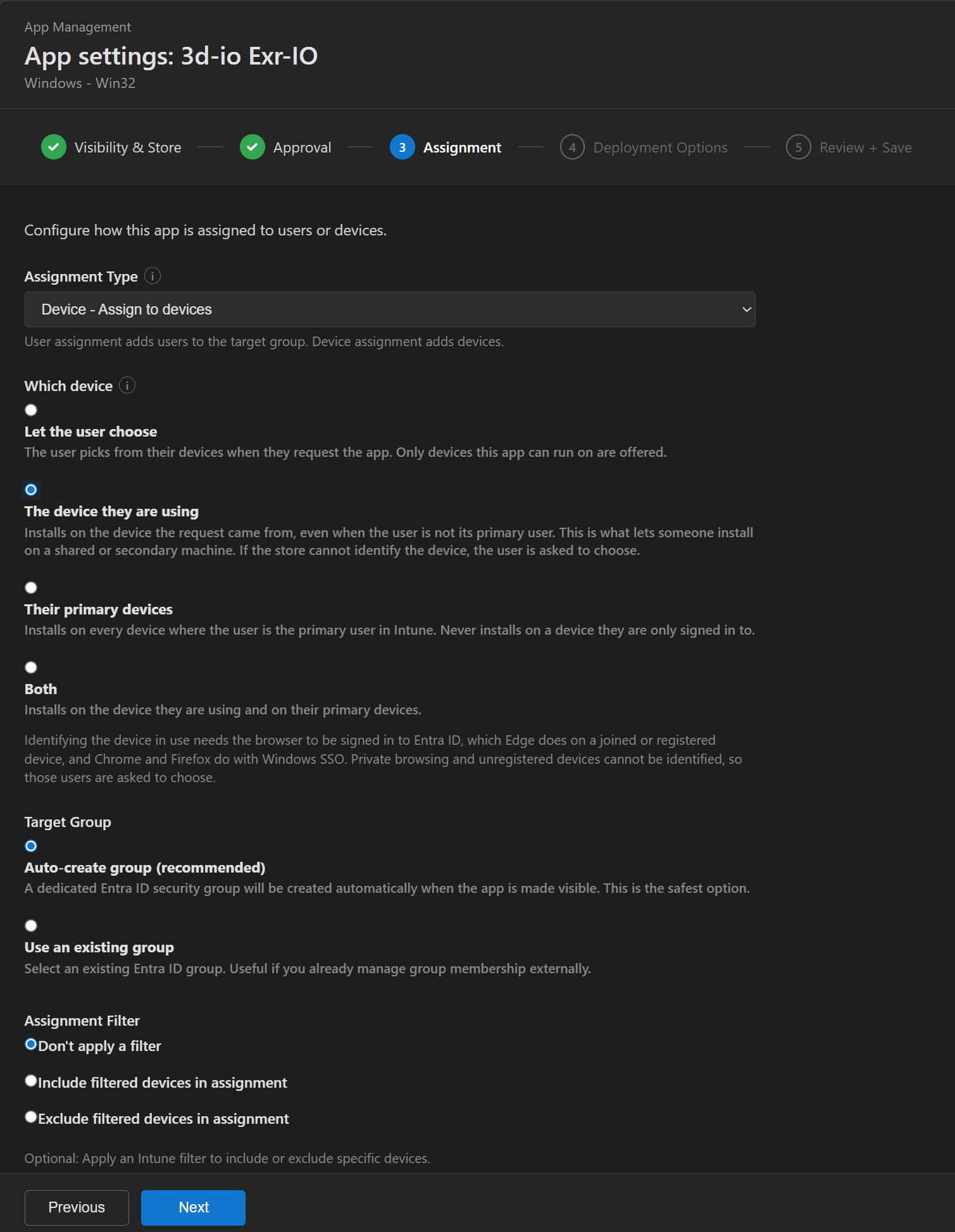955x1232 pixels.
Task: Click the step 5 Review + Save circle
Action: tap(799, 147)
